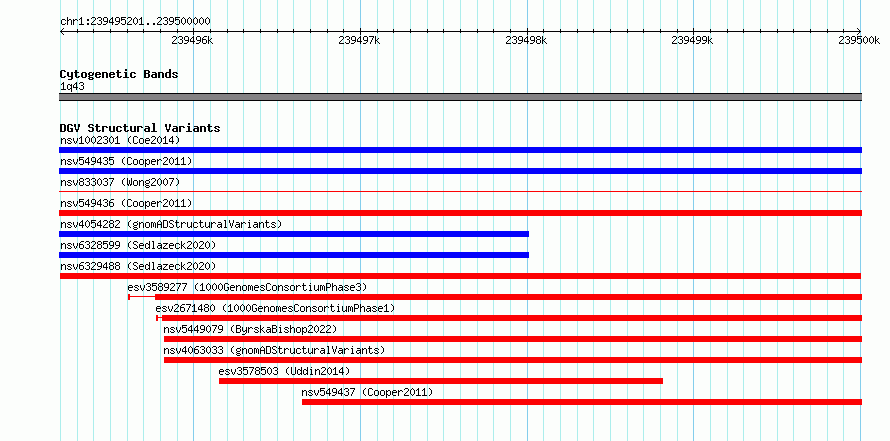The image size is (890, 441).
Task: Select the blue bar for nsv6328599
Action: (x=294, y=255)
